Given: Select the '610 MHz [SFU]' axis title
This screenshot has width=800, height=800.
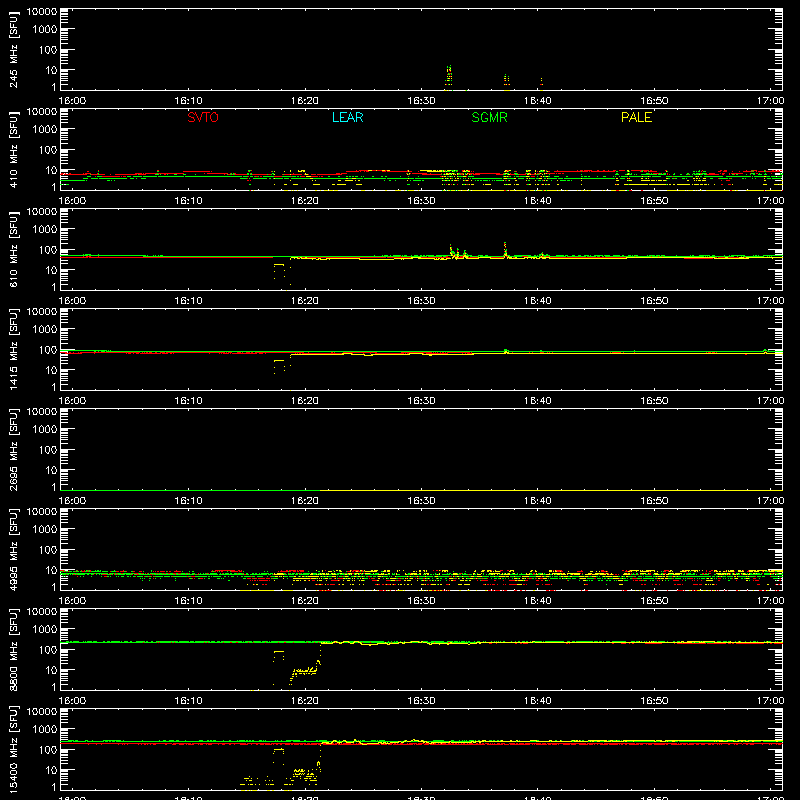Looking at the screenshot, I should (14, 249).
